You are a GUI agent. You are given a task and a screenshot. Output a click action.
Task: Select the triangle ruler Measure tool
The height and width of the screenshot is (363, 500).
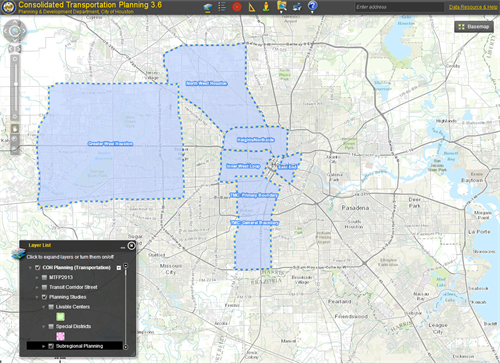252,7
